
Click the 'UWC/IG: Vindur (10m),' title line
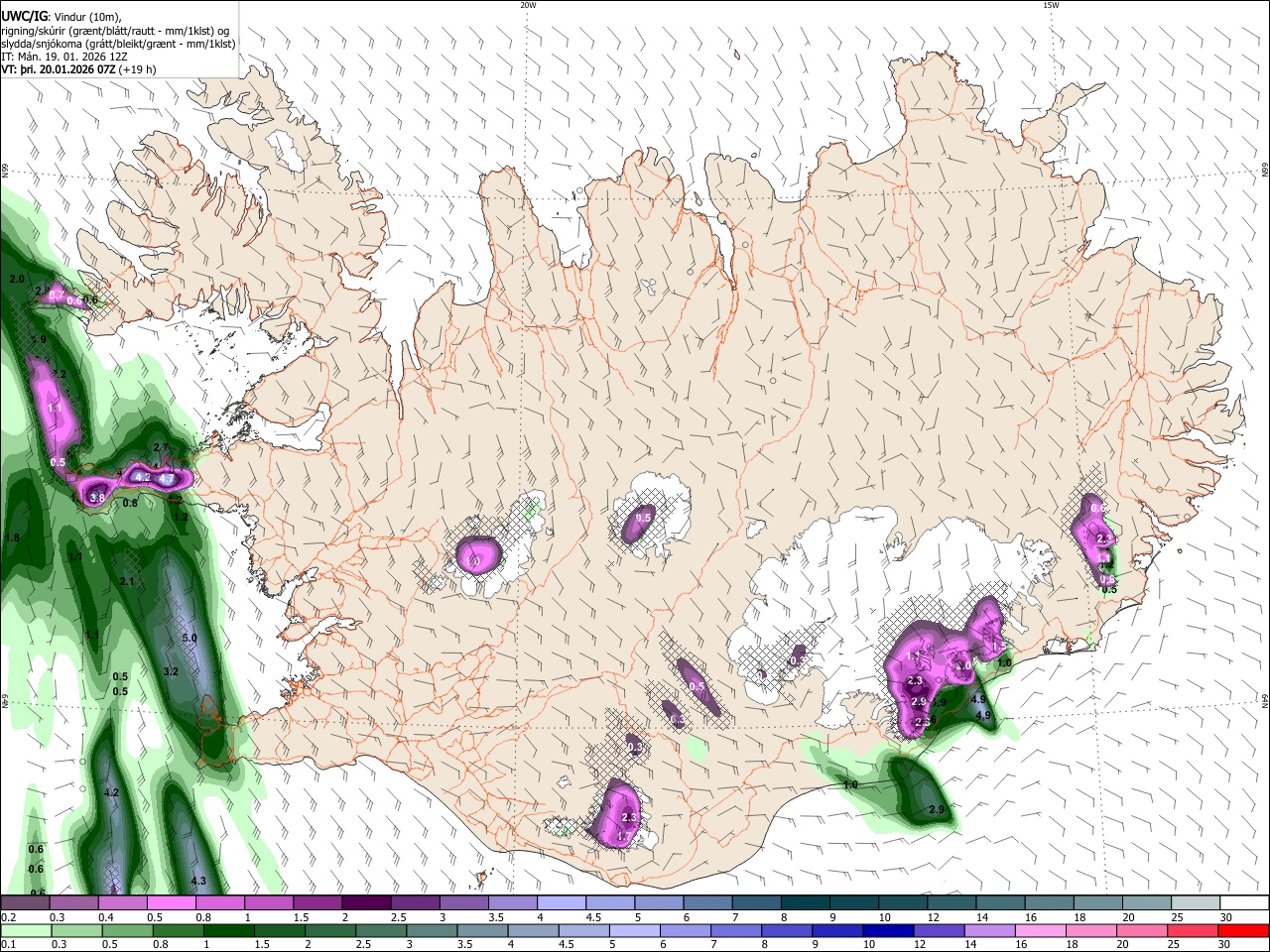click(63, 16)
